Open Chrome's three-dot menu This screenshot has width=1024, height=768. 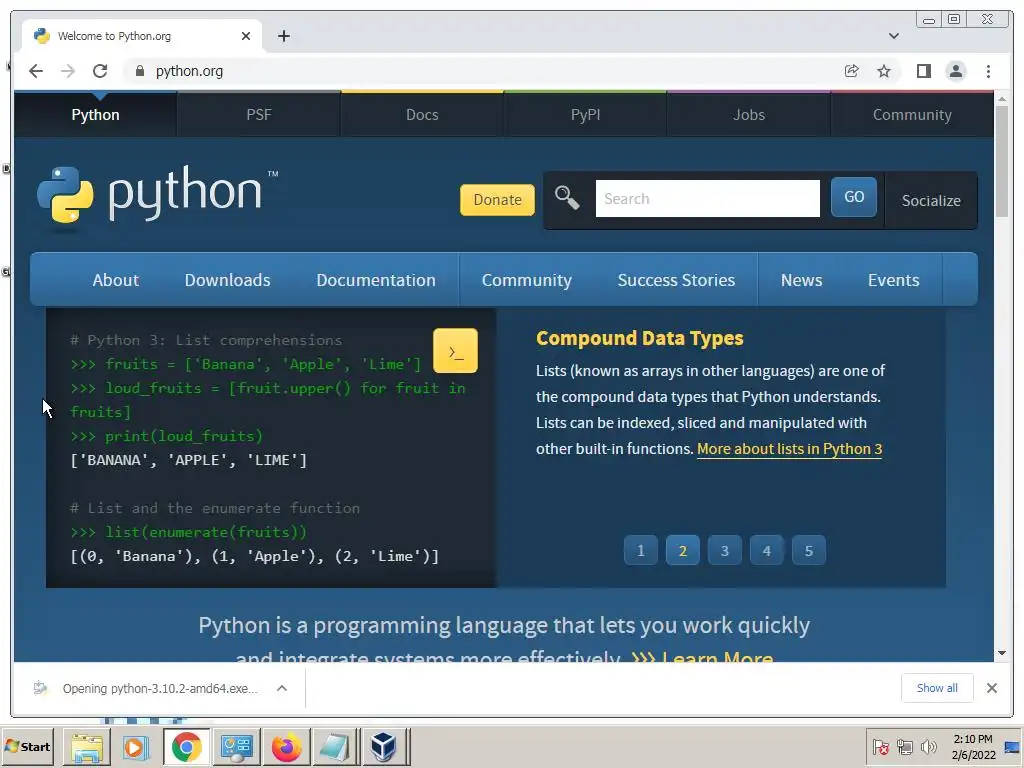tap(989, 71)
